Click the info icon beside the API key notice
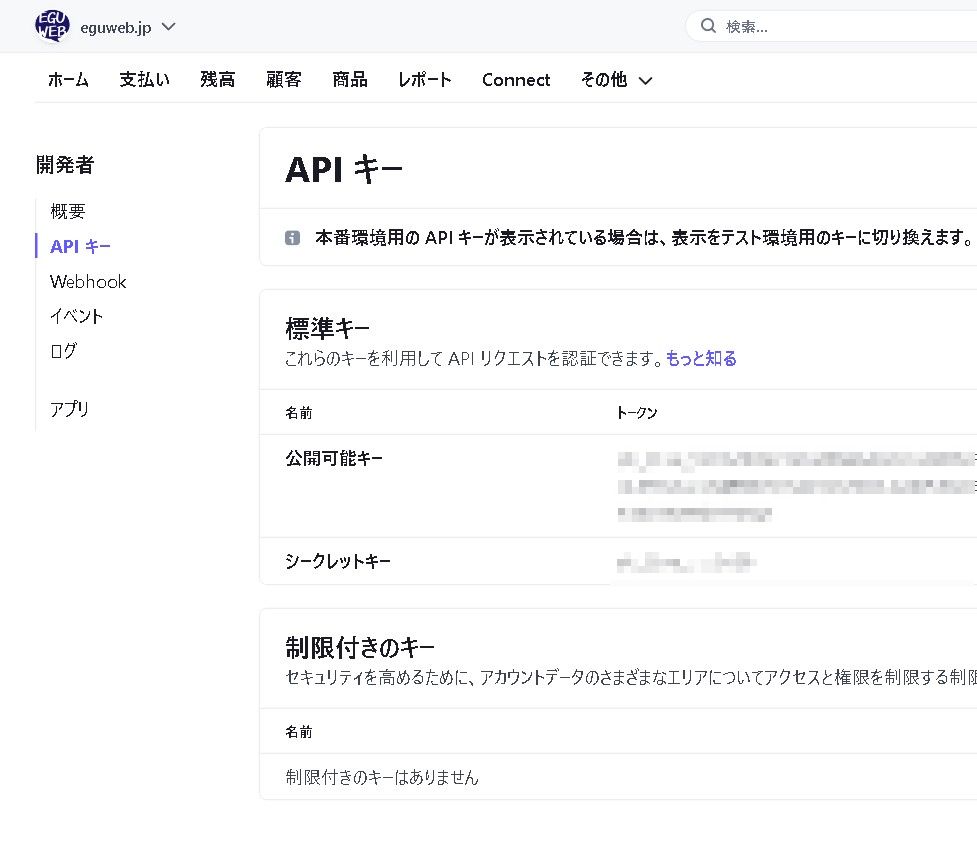The height and width of the screenshot is (850, 977). [292, 238]
